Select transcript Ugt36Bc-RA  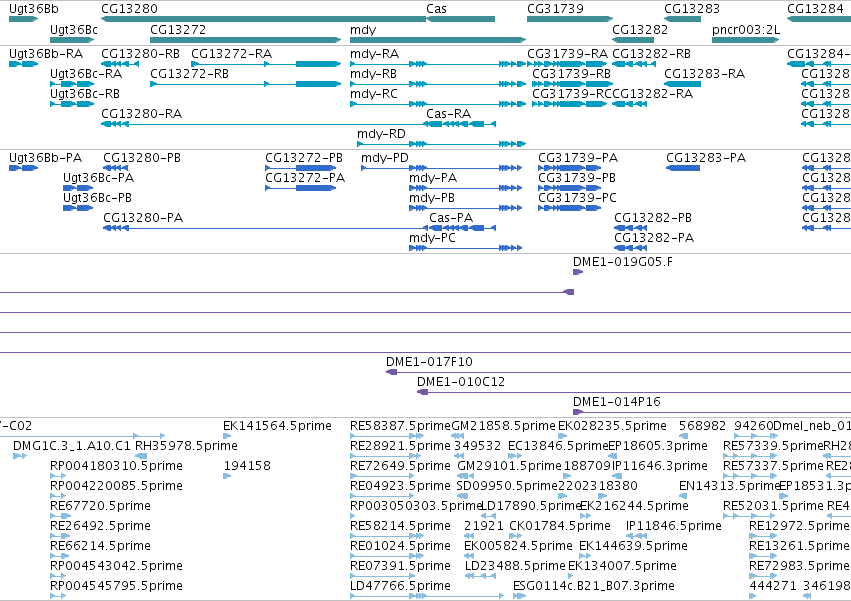coord(72,84)
